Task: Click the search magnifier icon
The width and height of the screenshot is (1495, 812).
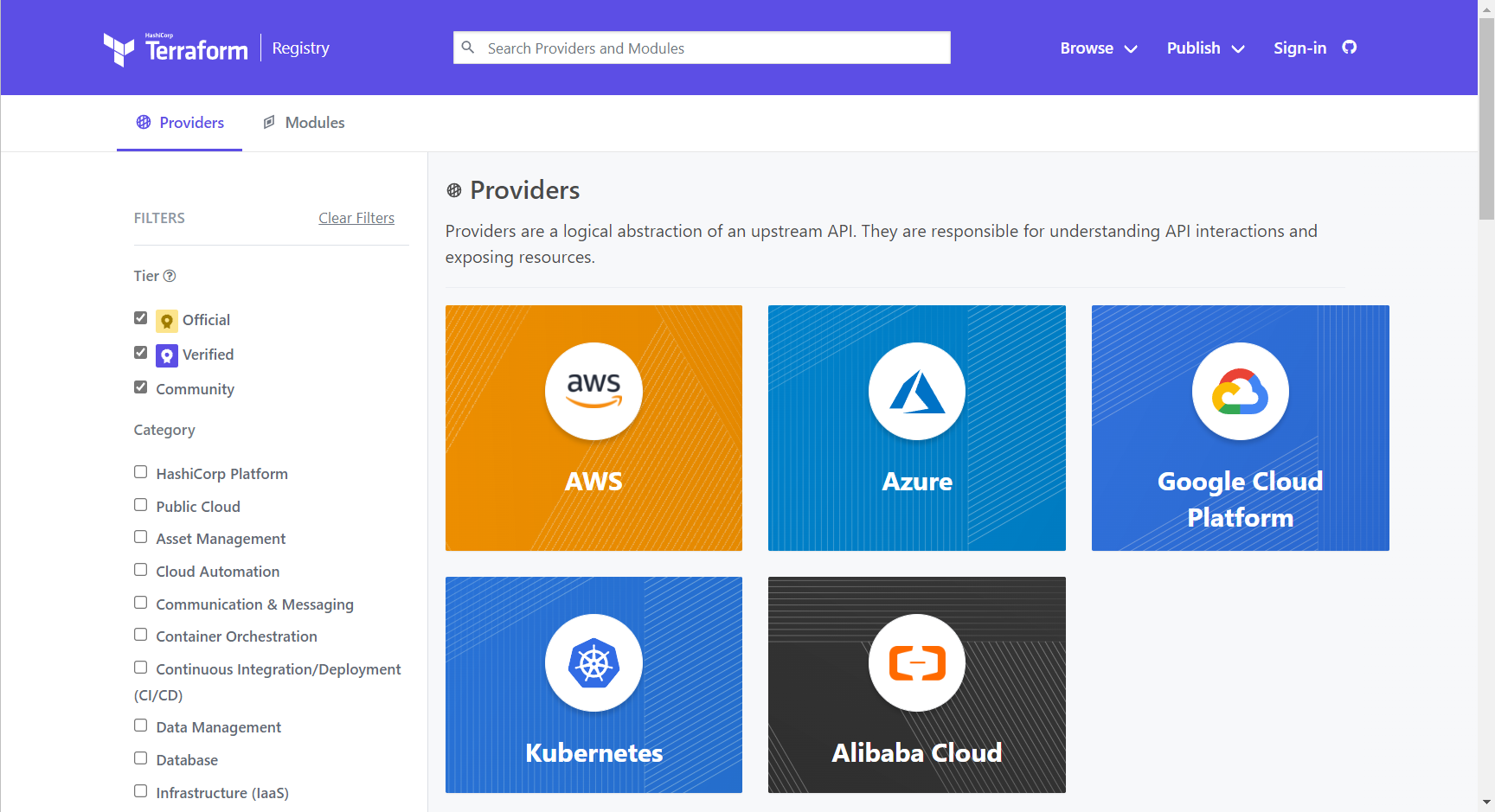Action: [468, 48]
